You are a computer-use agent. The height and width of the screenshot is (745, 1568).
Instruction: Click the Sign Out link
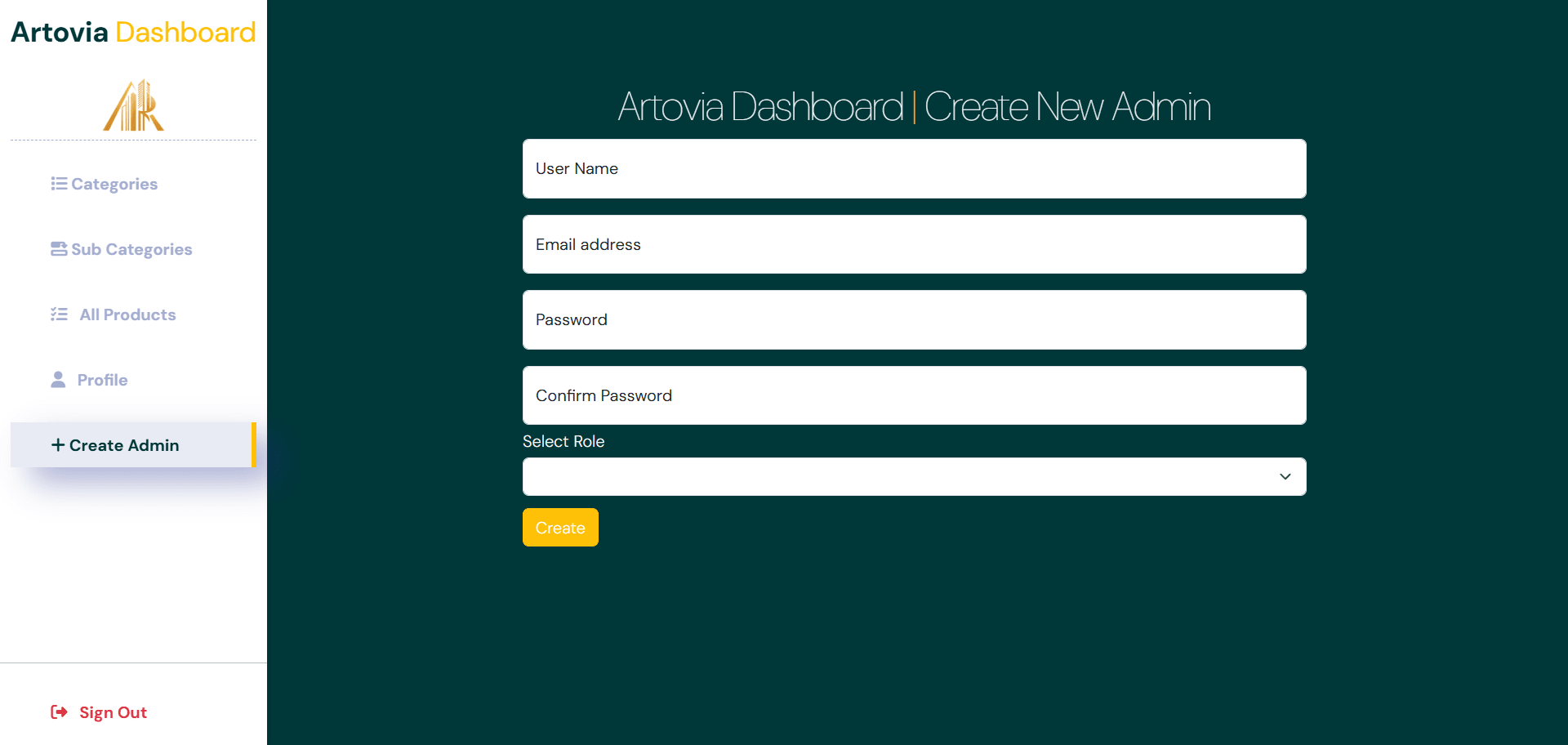(x=113, y=712)
